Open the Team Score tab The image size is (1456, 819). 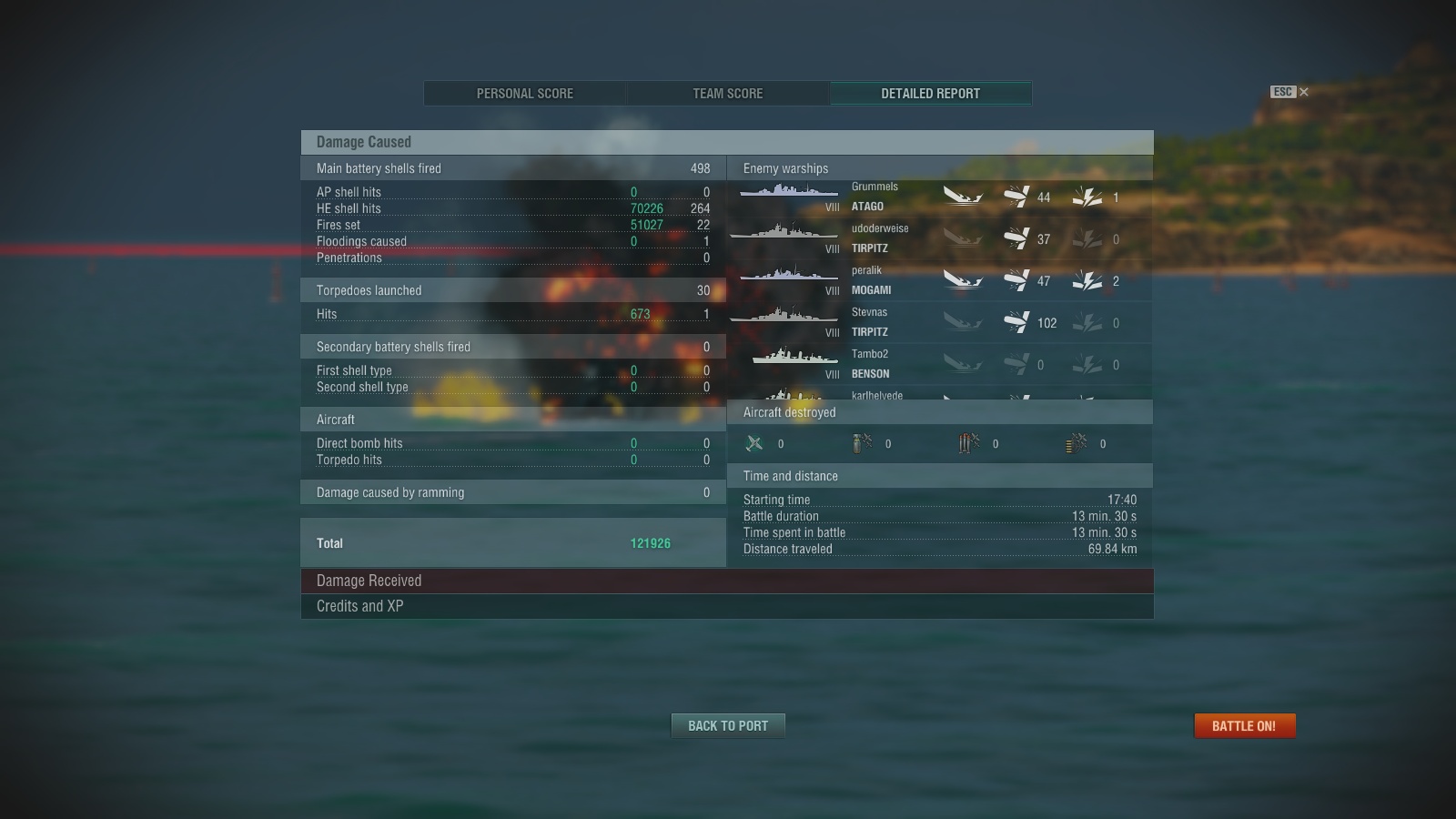[728, 94]
